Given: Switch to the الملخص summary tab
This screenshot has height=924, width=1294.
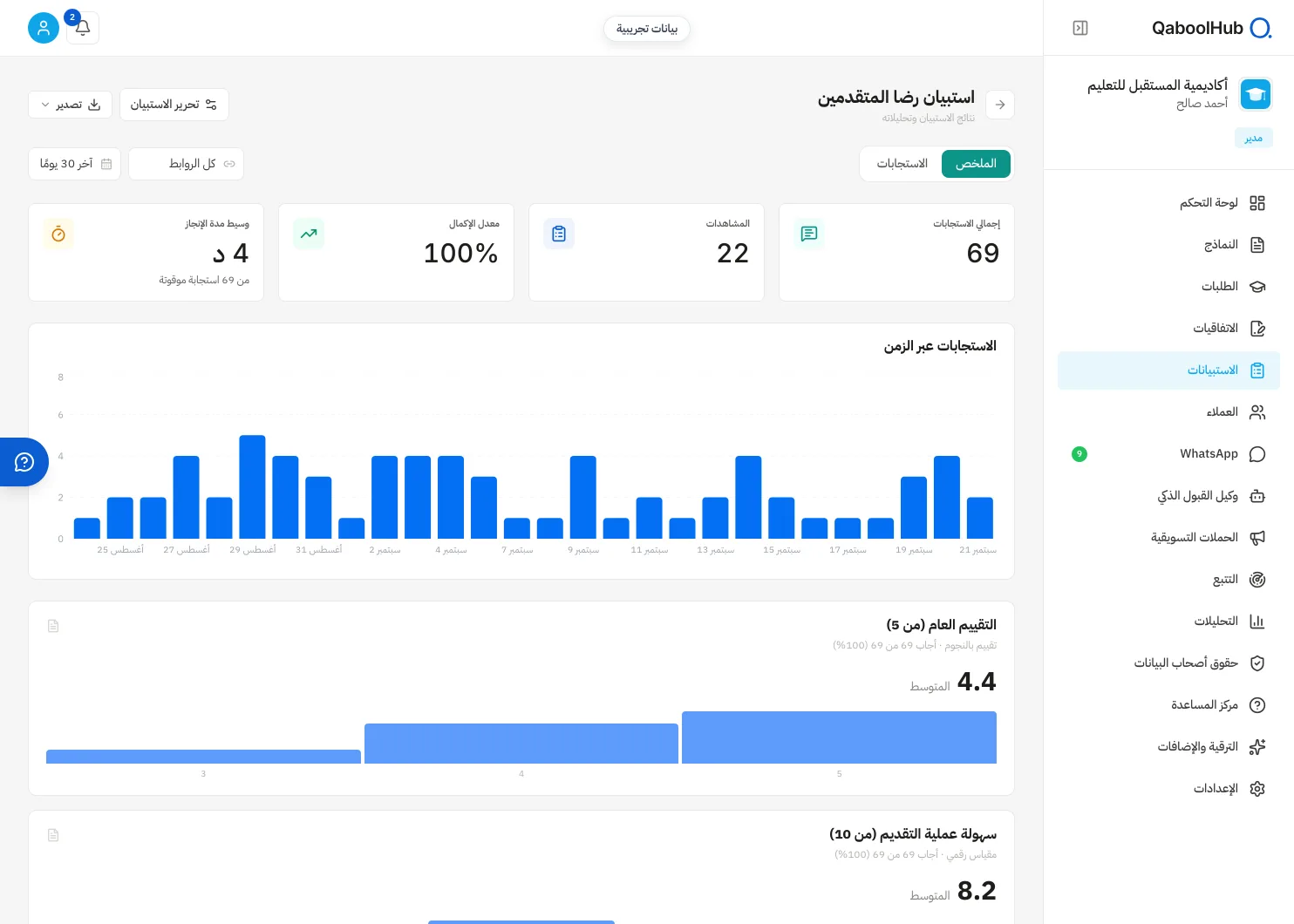Looking at the screenshot, I should click(x=976, y=164).
